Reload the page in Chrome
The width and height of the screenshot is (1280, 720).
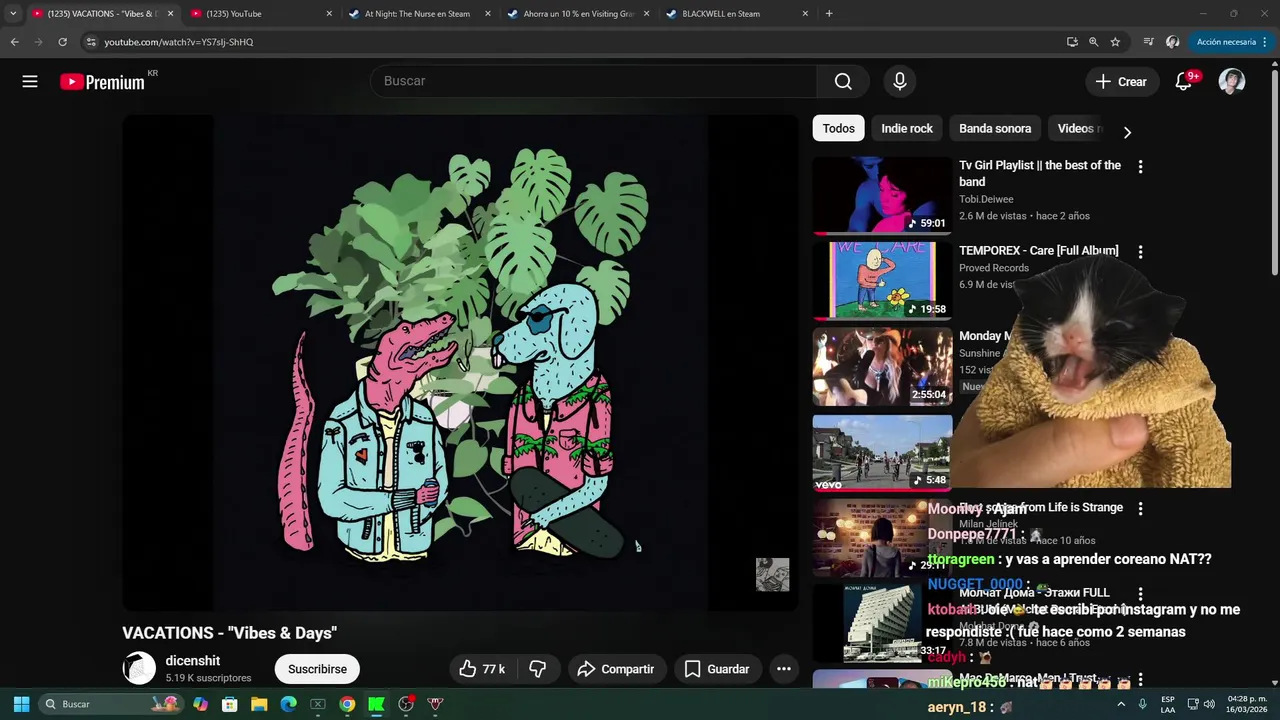[x=62, y=42]
